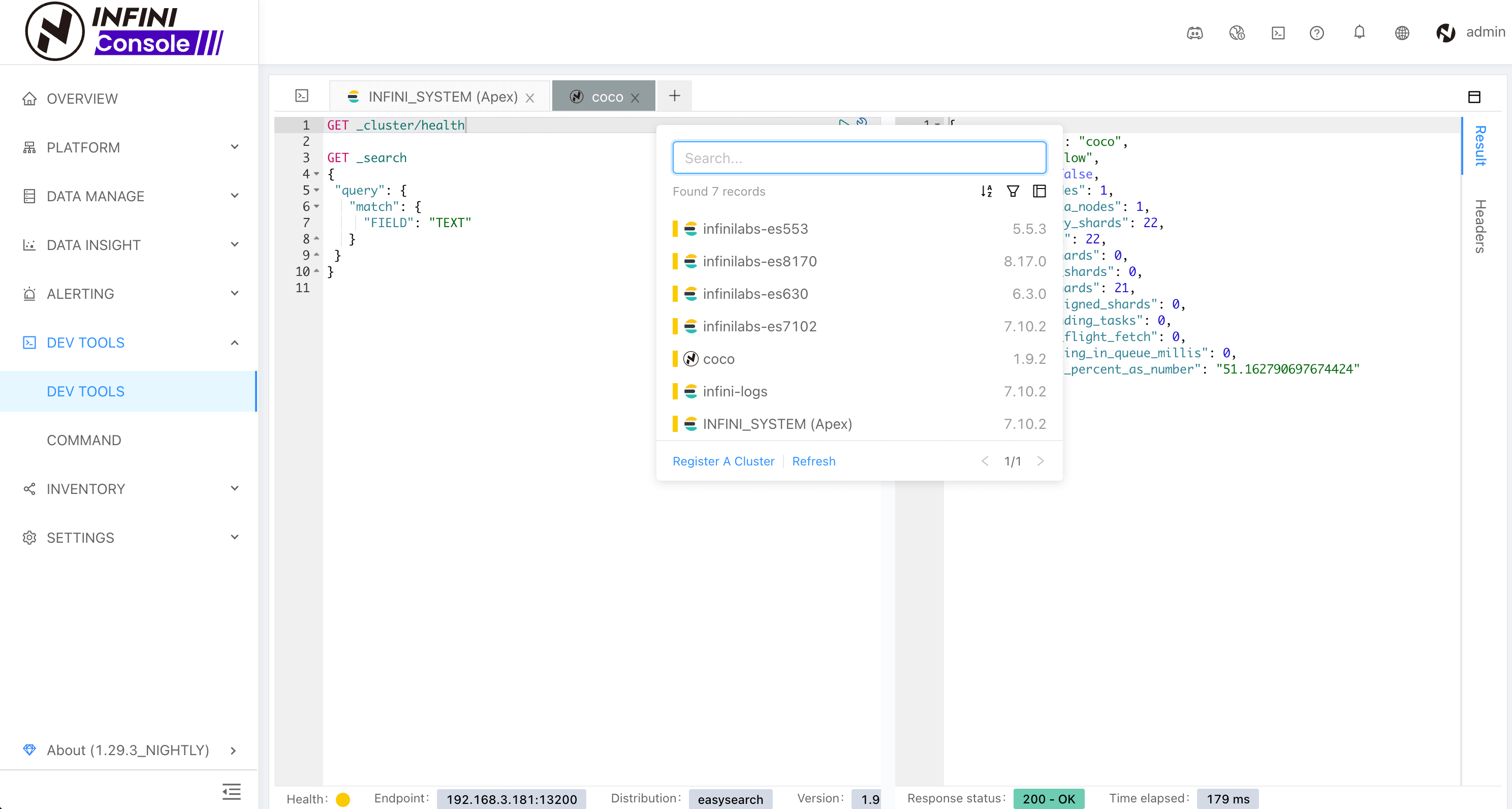The width and height of the screenshot is (1512, 809).
Task: Click the sort records icon
Action: (986, 191)
